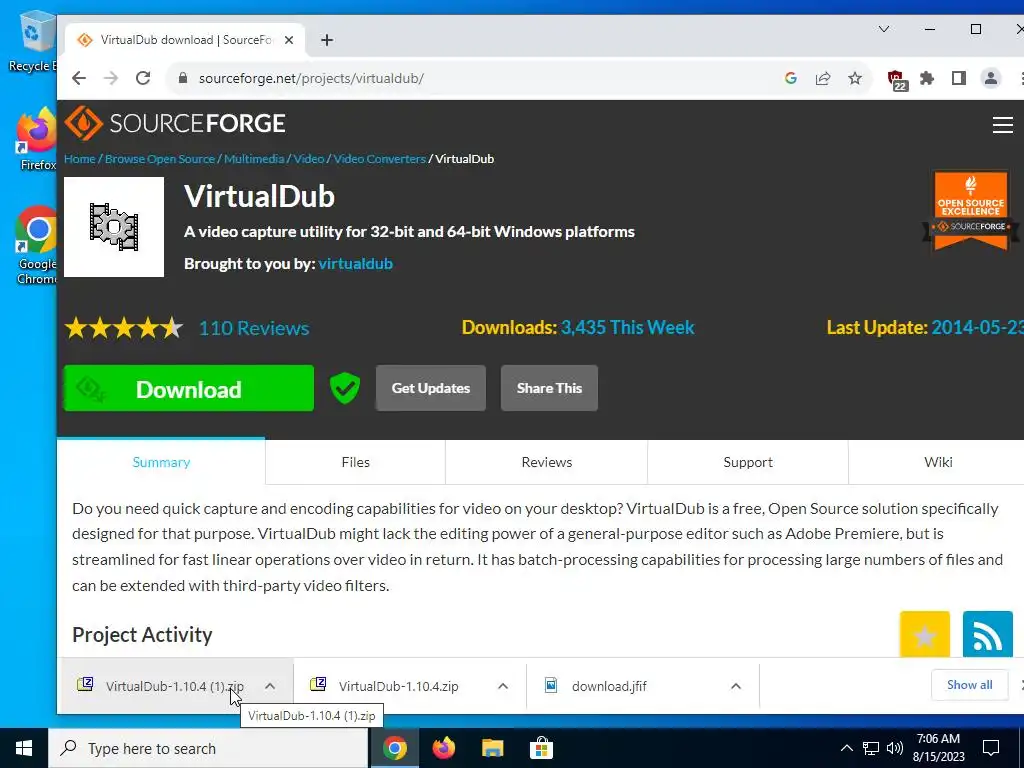Open site info lock icon in address bar
Image resolution: width=1024 pixels, height=768 pixels.
[183, 78]
